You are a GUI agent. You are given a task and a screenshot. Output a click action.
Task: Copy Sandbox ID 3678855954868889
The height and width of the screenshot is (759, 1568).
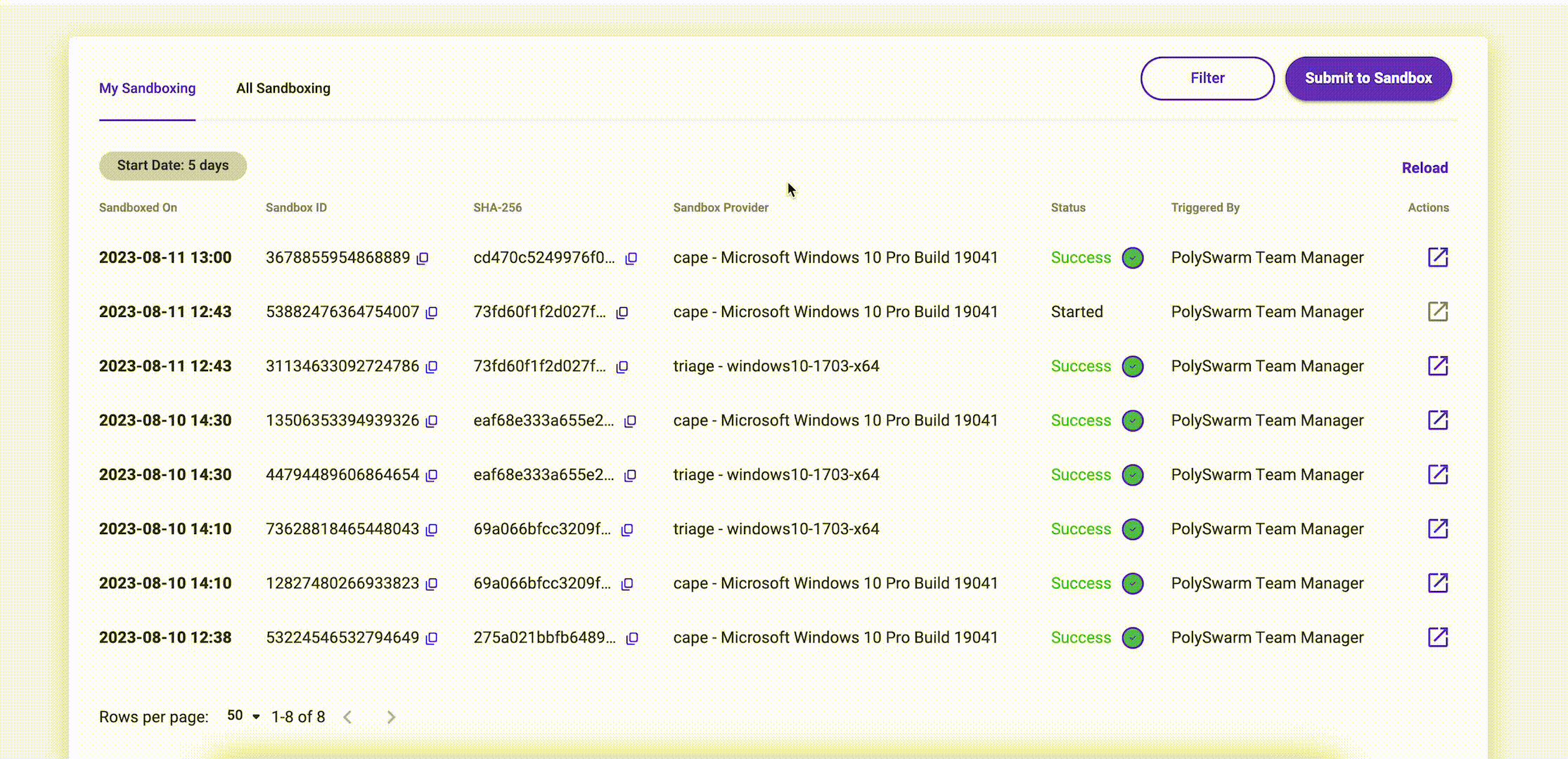(x=422, y=258)
